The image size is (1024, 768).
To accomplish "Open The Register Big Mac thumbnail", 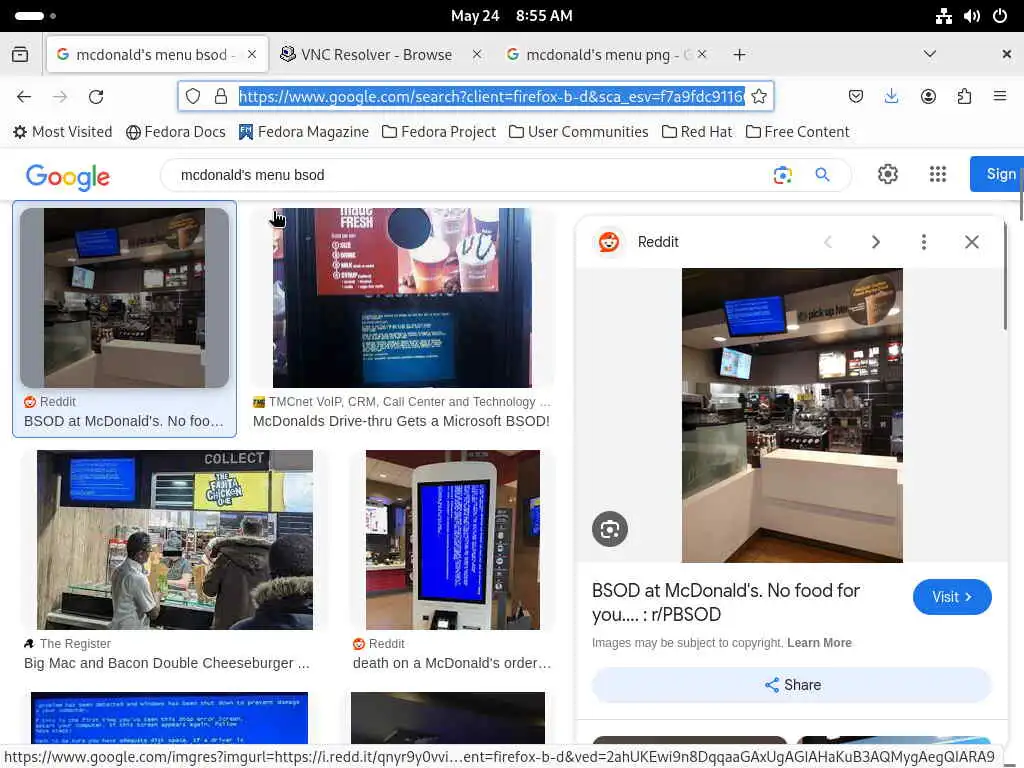I will (174, 539).
